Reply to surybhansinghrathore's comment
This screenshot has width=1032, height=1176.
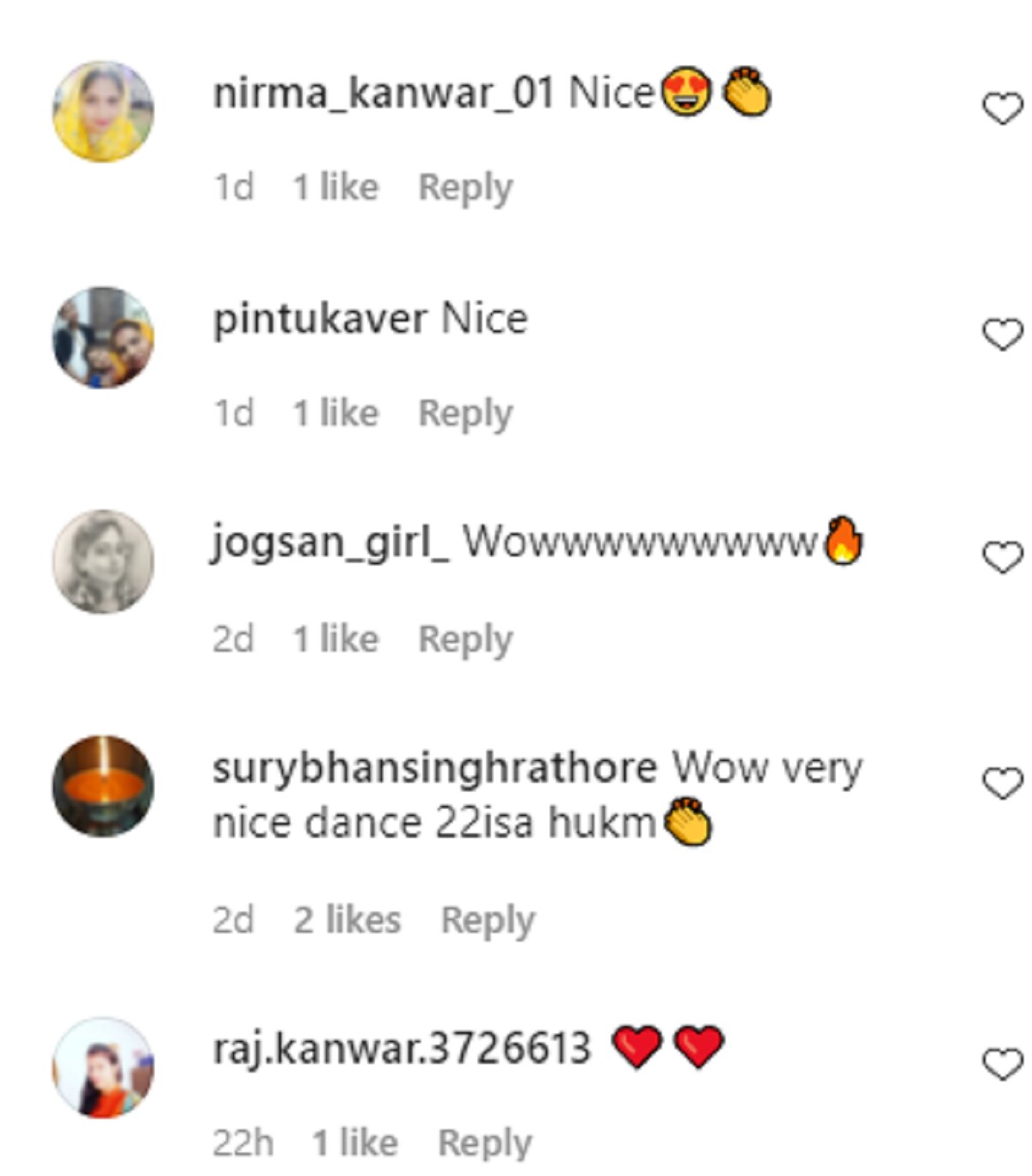coord(488,920)
